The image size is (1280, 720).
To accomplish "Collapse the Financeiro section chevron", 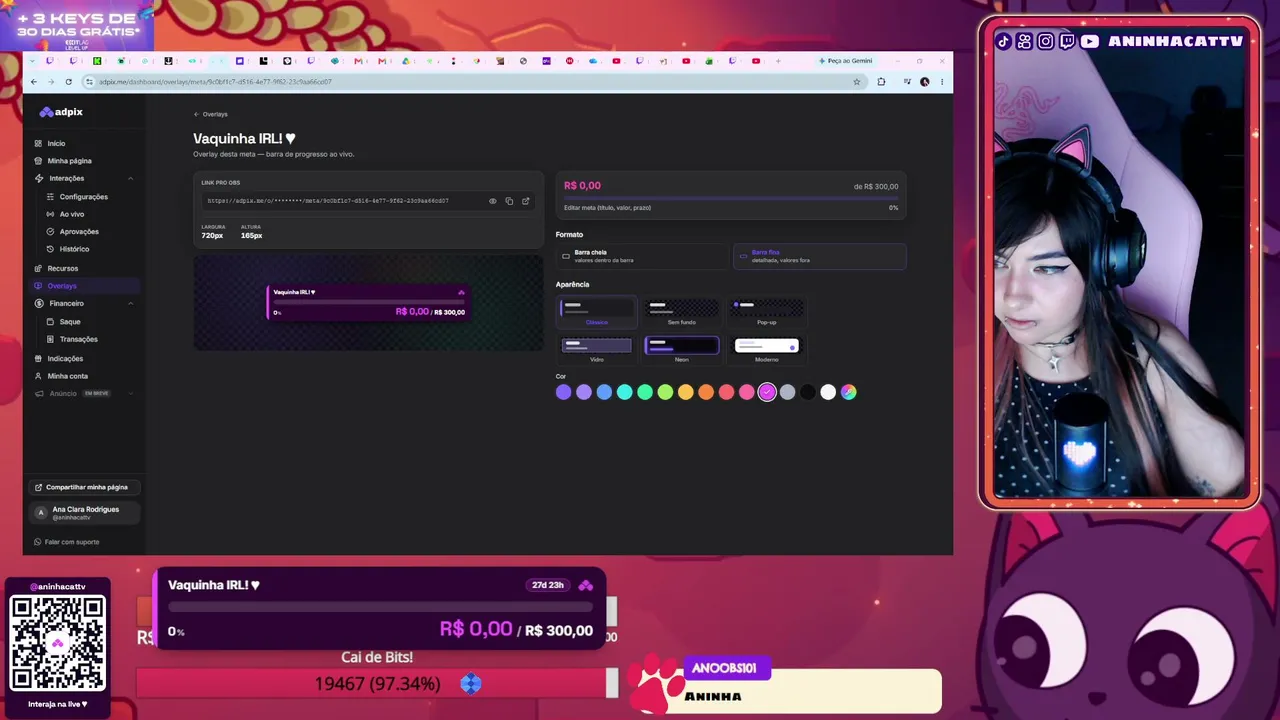I will click(131, 303).
